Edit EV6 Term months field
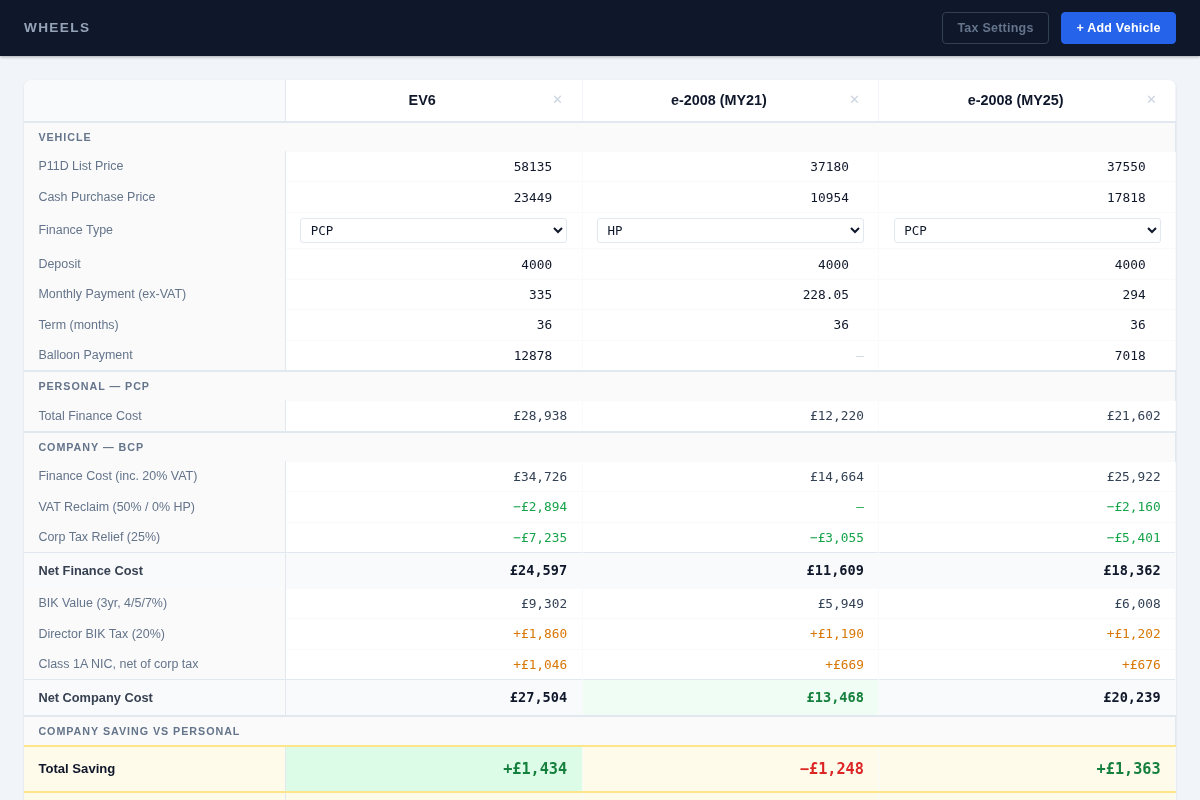 433,324
